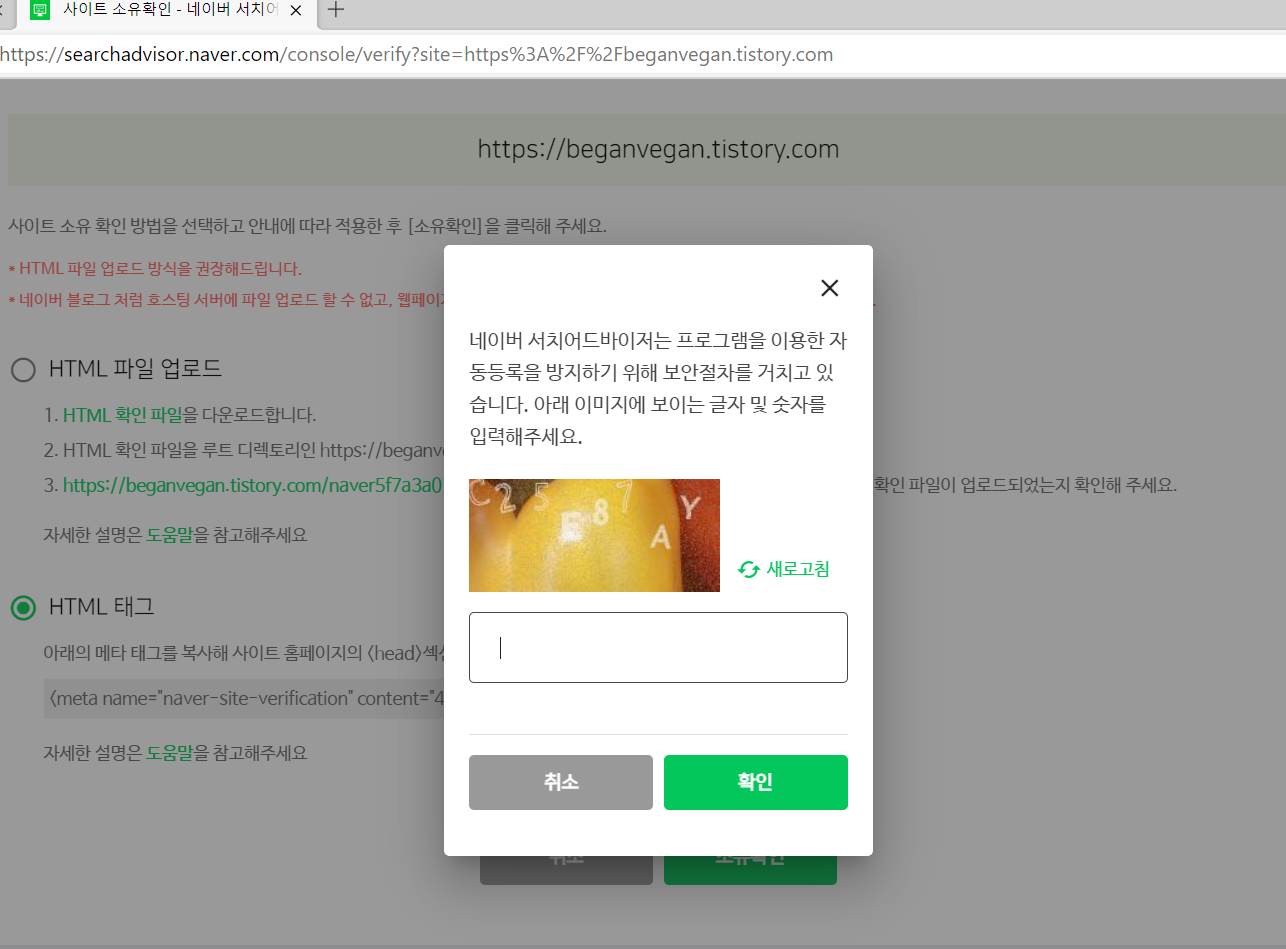The image size is (1286, 949).
Task: Open a new browser tab with plus icon
Action: click(x=336, y=10)
